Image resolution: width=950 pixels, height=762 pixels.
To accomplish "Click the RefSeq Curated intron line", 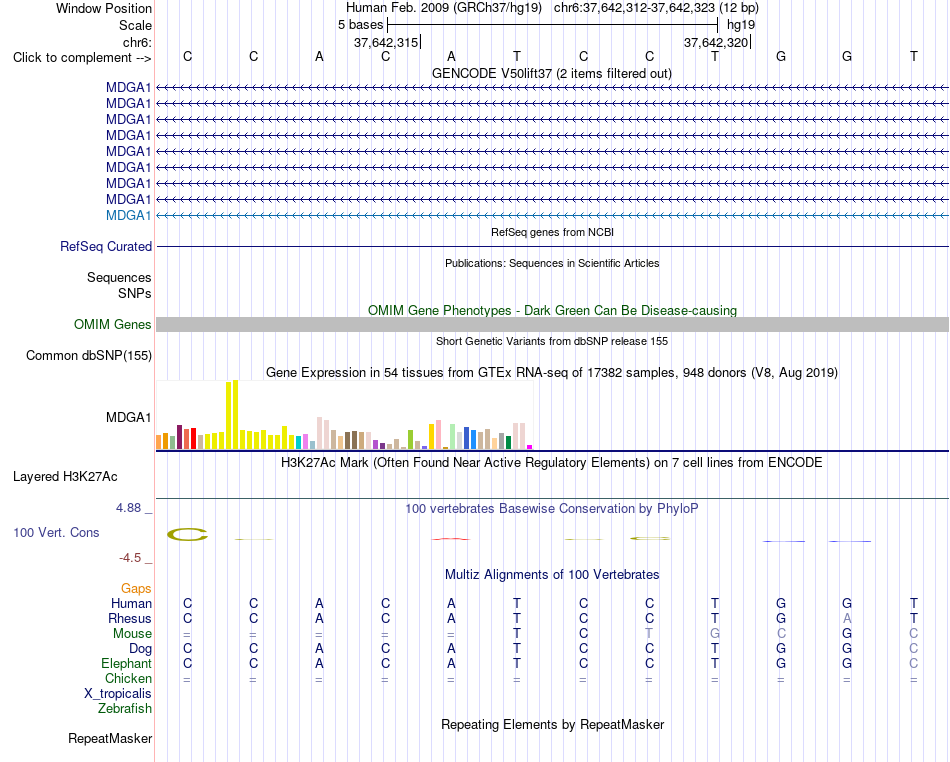I will (553, 247).
